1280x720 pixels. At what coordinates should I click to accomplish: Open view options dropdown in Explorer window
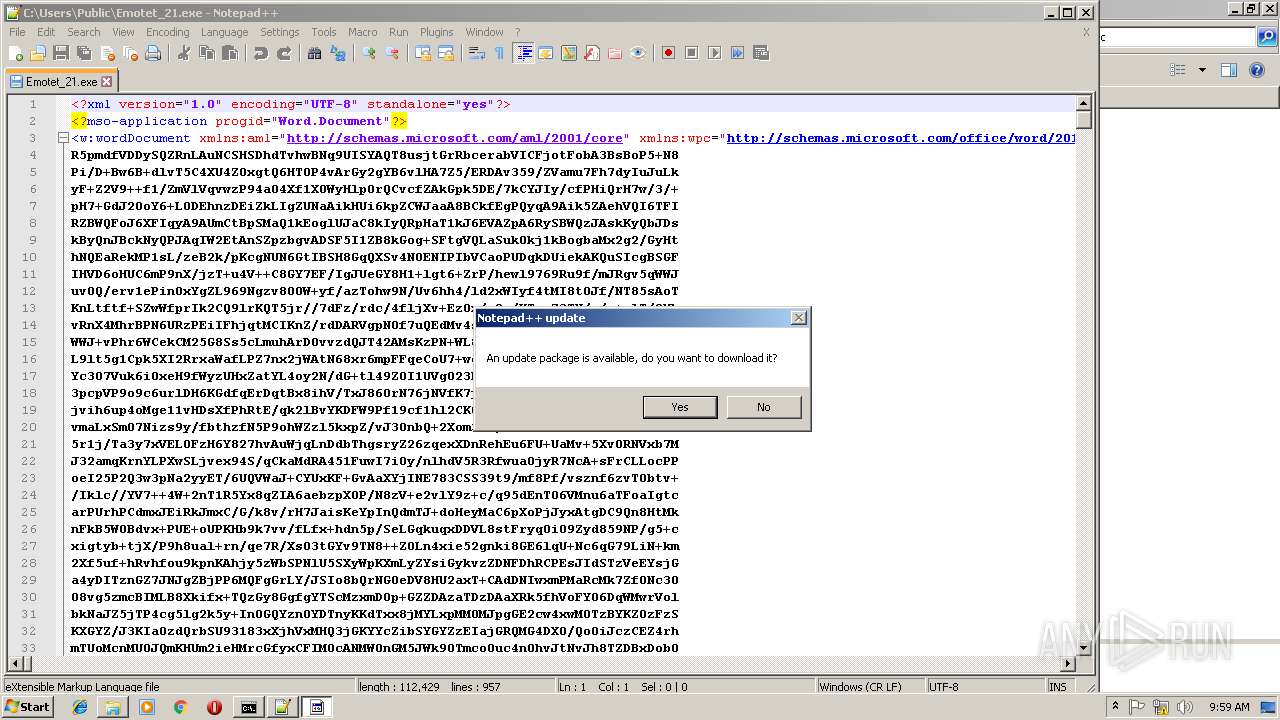(x=1202, y=70)
